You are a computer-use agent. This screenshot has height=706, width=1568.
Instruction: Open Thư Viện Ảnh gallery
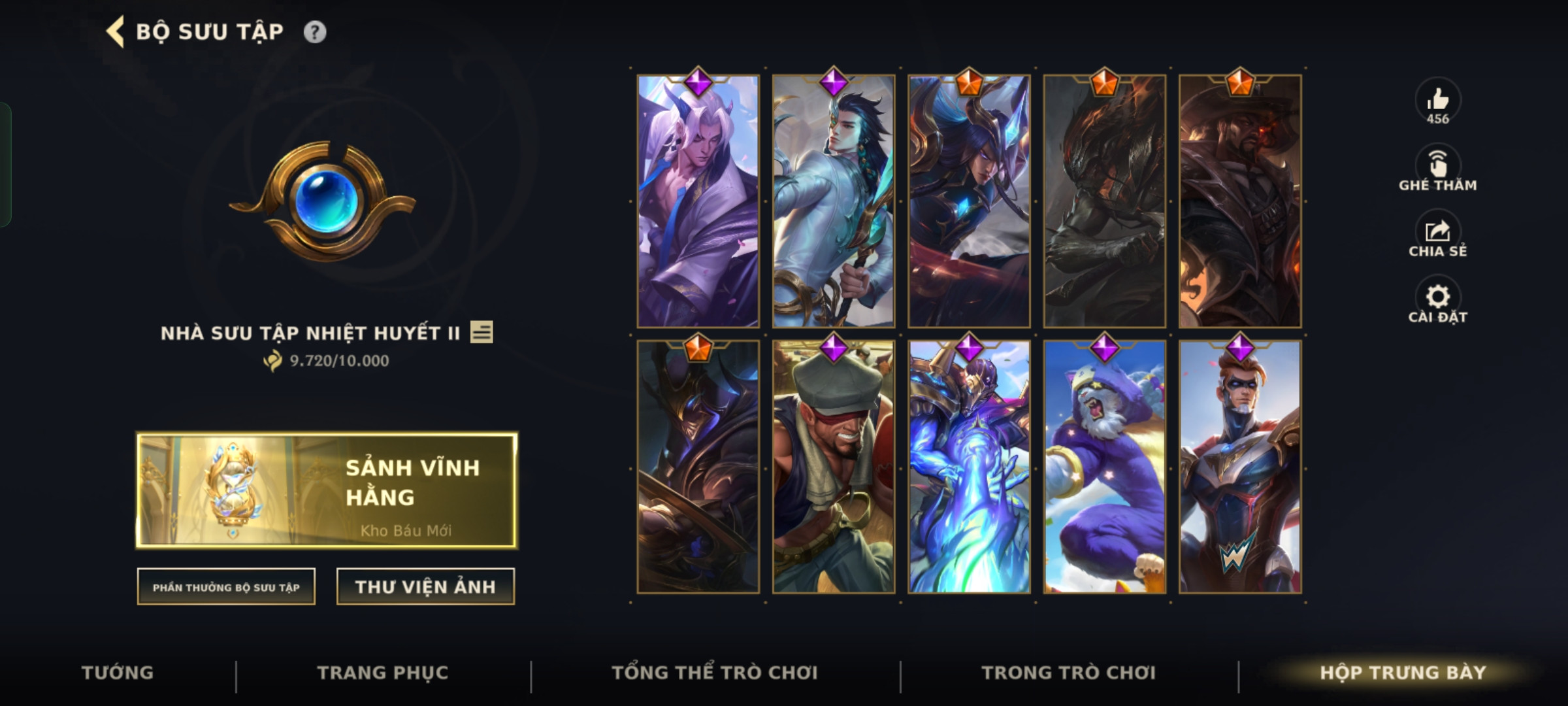coord(425,586)
